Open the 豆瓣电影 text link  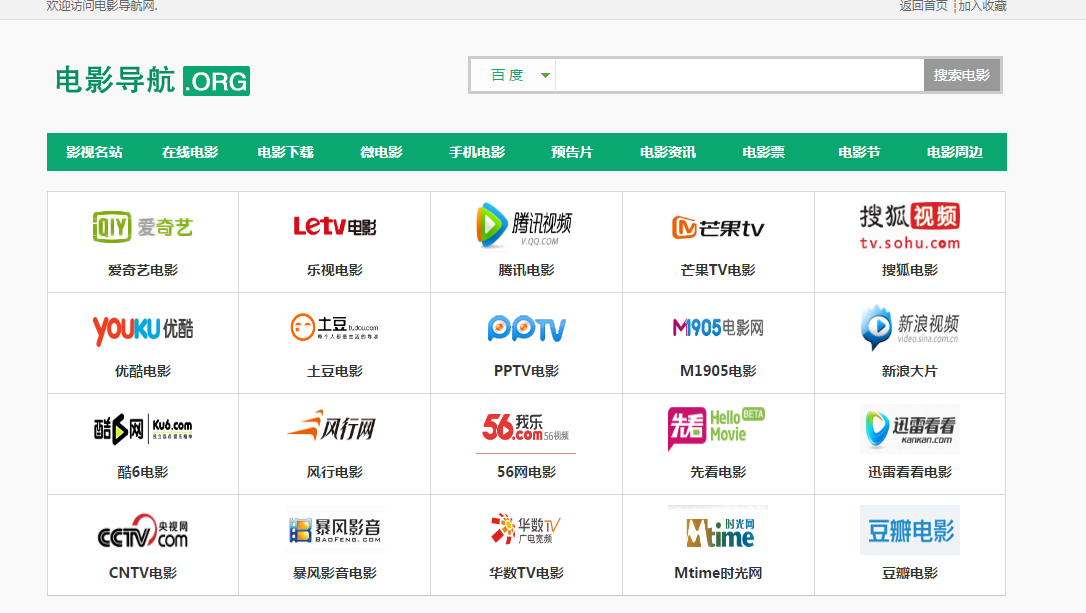(909, 574)
